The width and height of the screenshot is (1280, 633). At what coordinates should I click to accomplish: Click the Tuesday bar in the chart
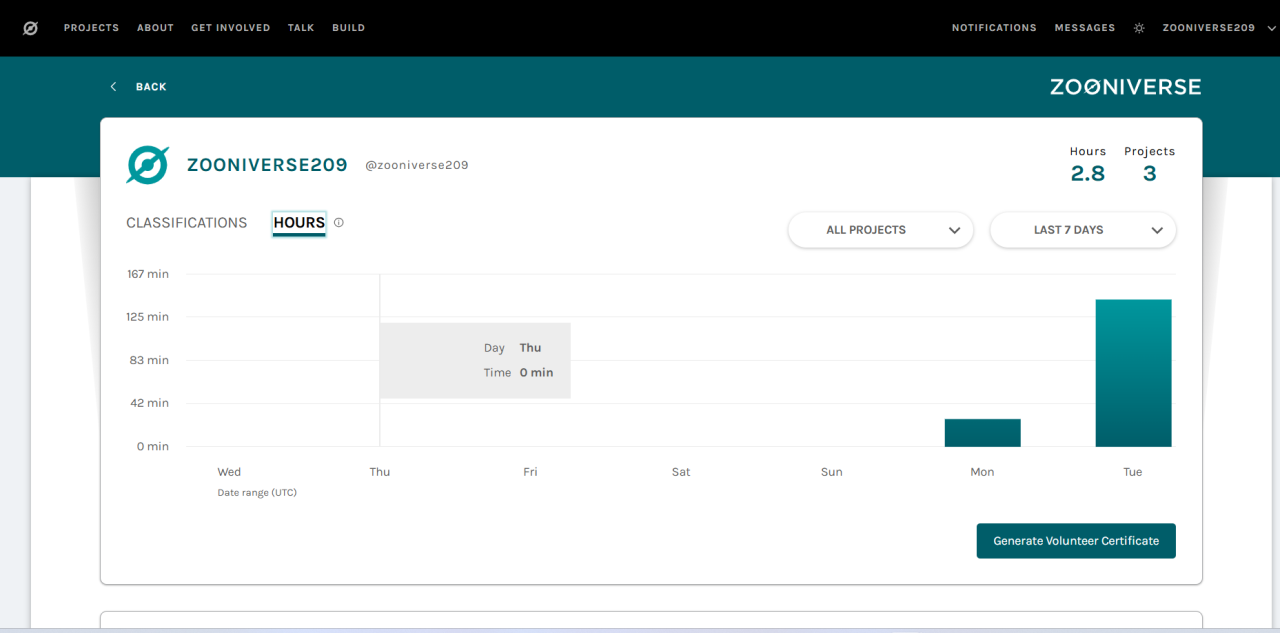tap(1133, 373)
